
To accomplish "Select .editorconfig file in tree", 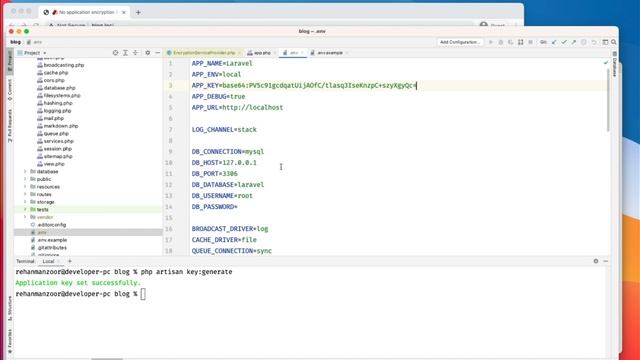I will coord(48,224).
